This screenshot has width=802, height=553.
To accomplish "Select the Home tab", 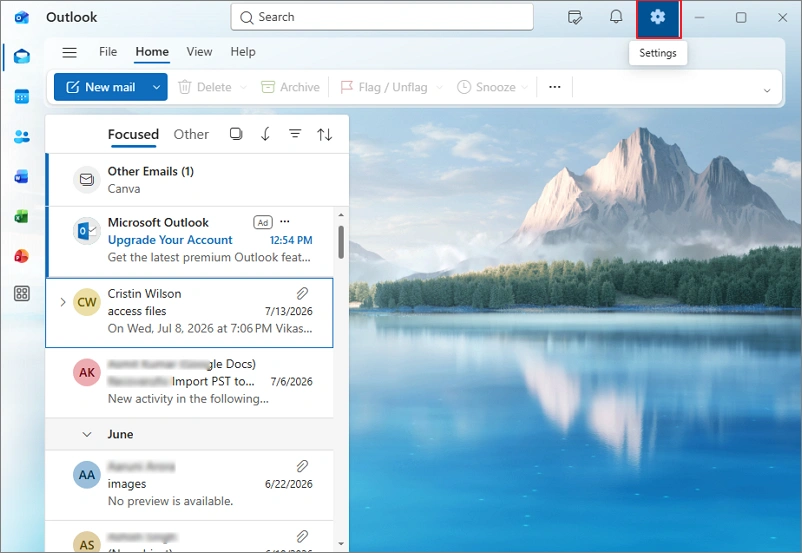I will (152, 52).
